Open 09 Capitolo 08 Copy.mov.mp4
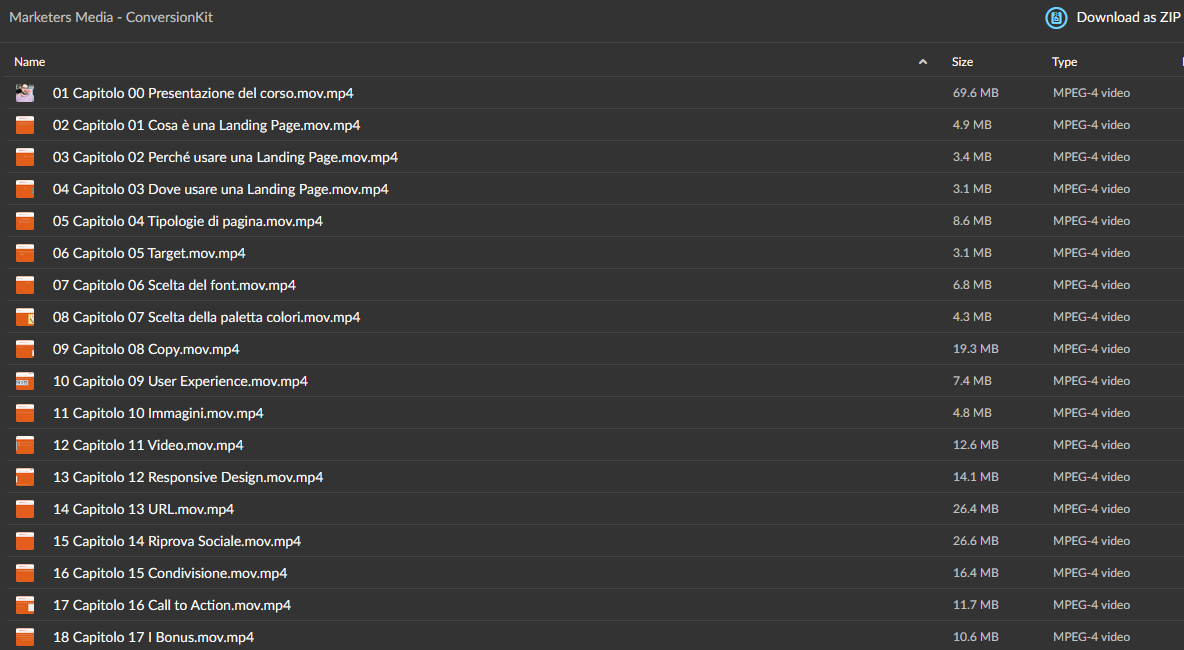Image resolution: width=1184 pixels, height=650 pixels. coord(146,349)
